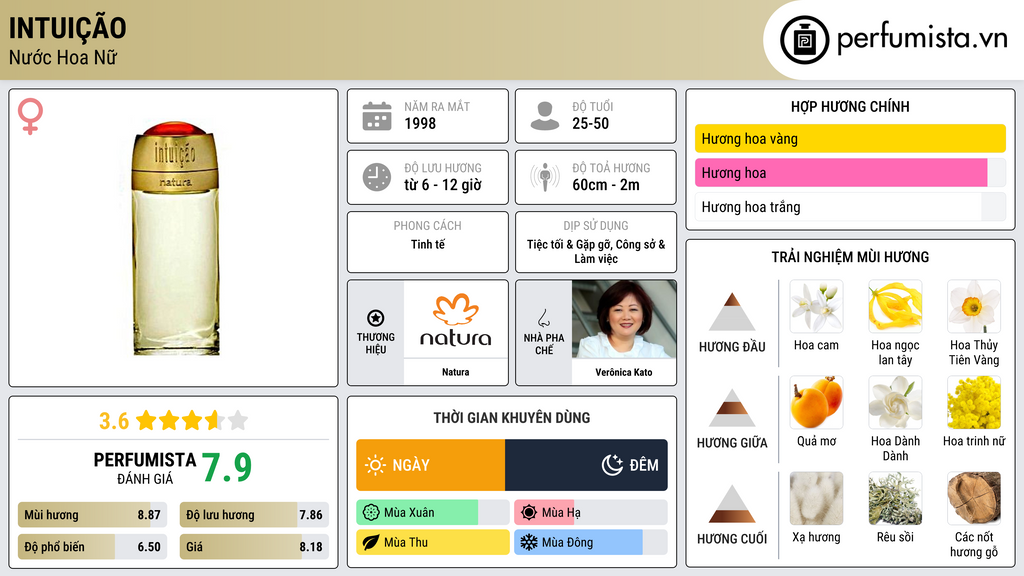Click the sillage icon beside Độ toả hương
The height and width of the screenshot is (576, 1024).
pyautogui.click(x=545, y=177)
